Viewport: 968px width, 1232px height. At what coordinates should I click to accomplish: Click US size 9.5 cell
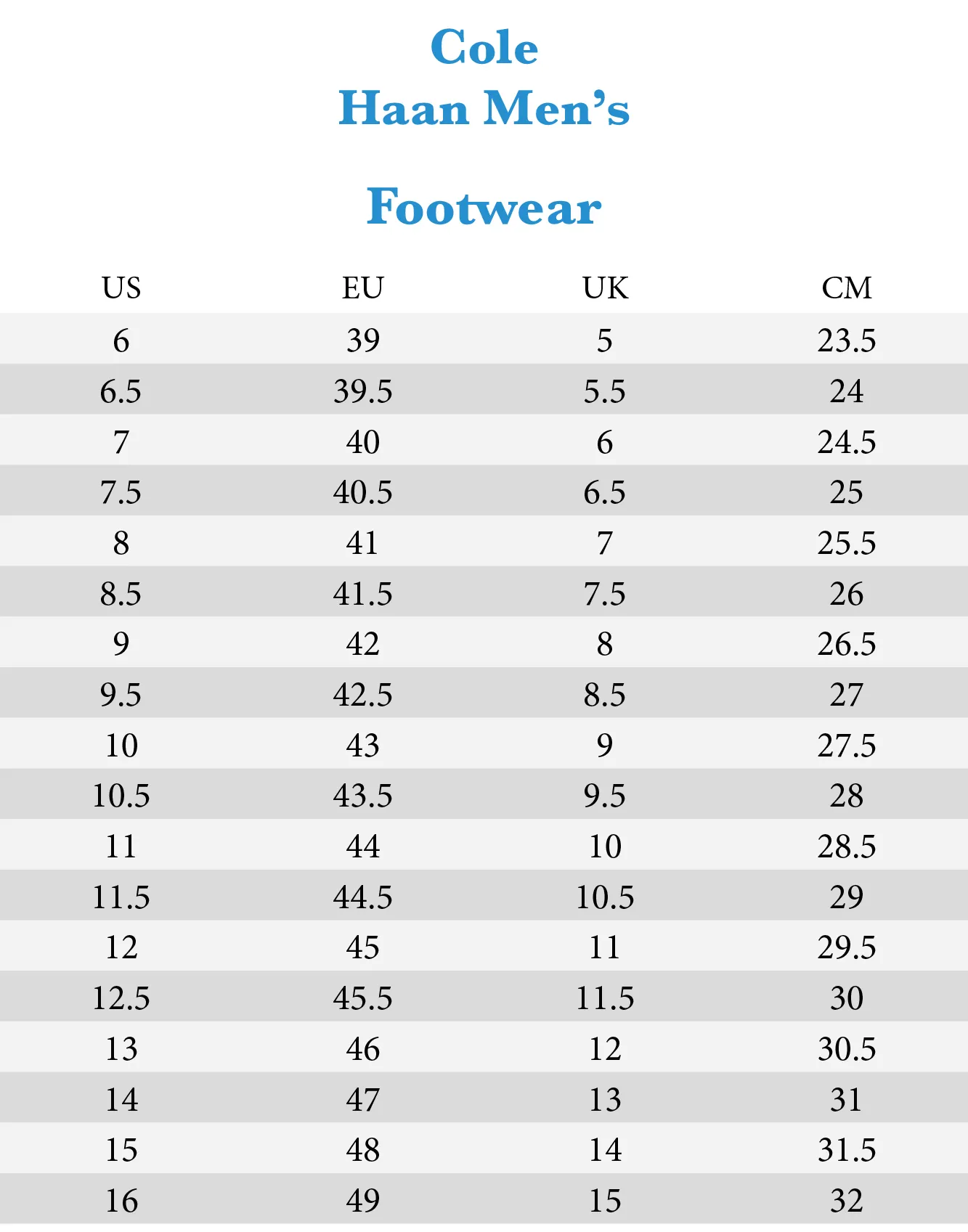coord(121,695)
